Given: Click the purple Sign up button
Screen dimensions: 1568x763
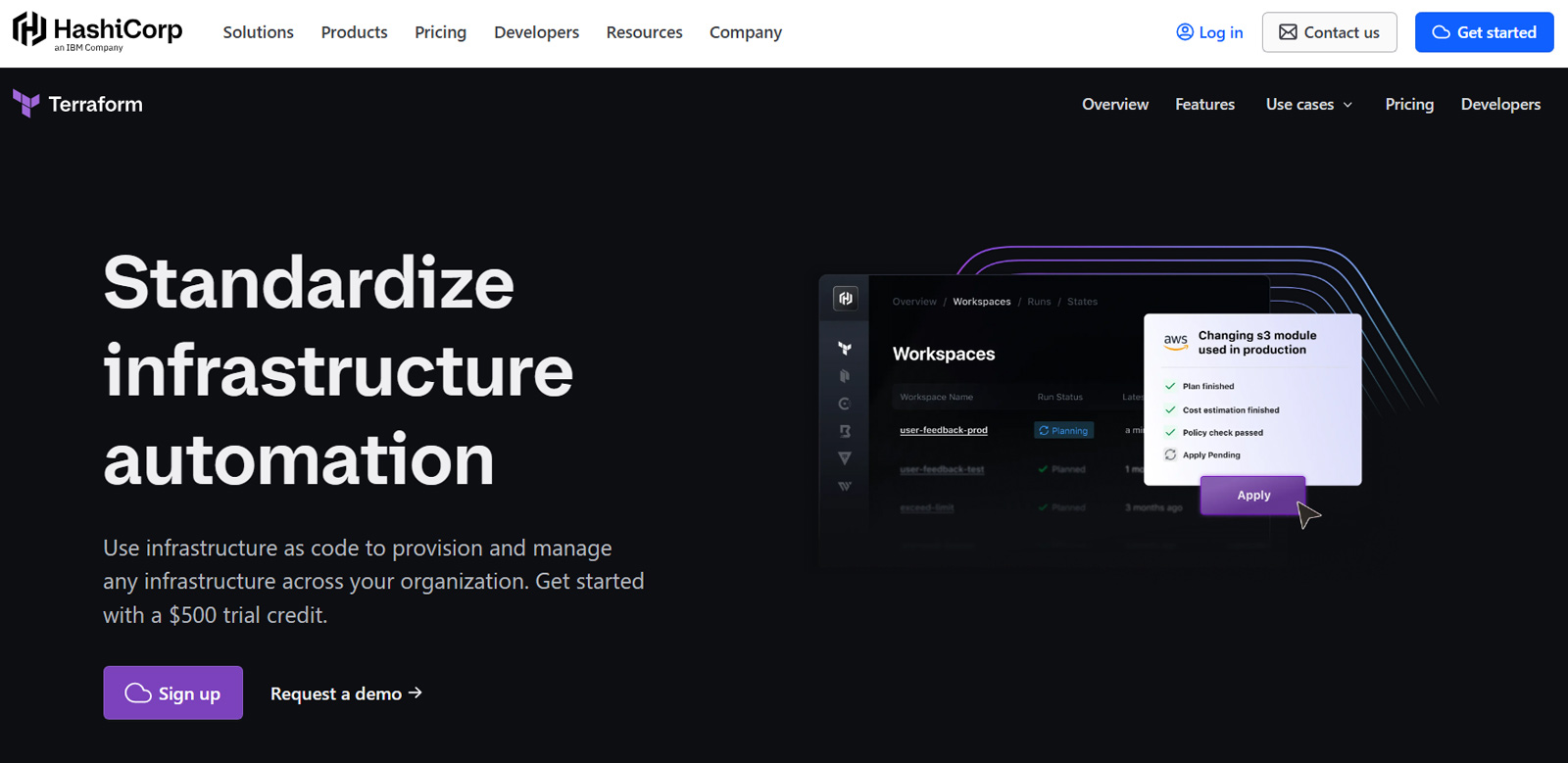Looking at the screenshot, I should coord(173,692).
